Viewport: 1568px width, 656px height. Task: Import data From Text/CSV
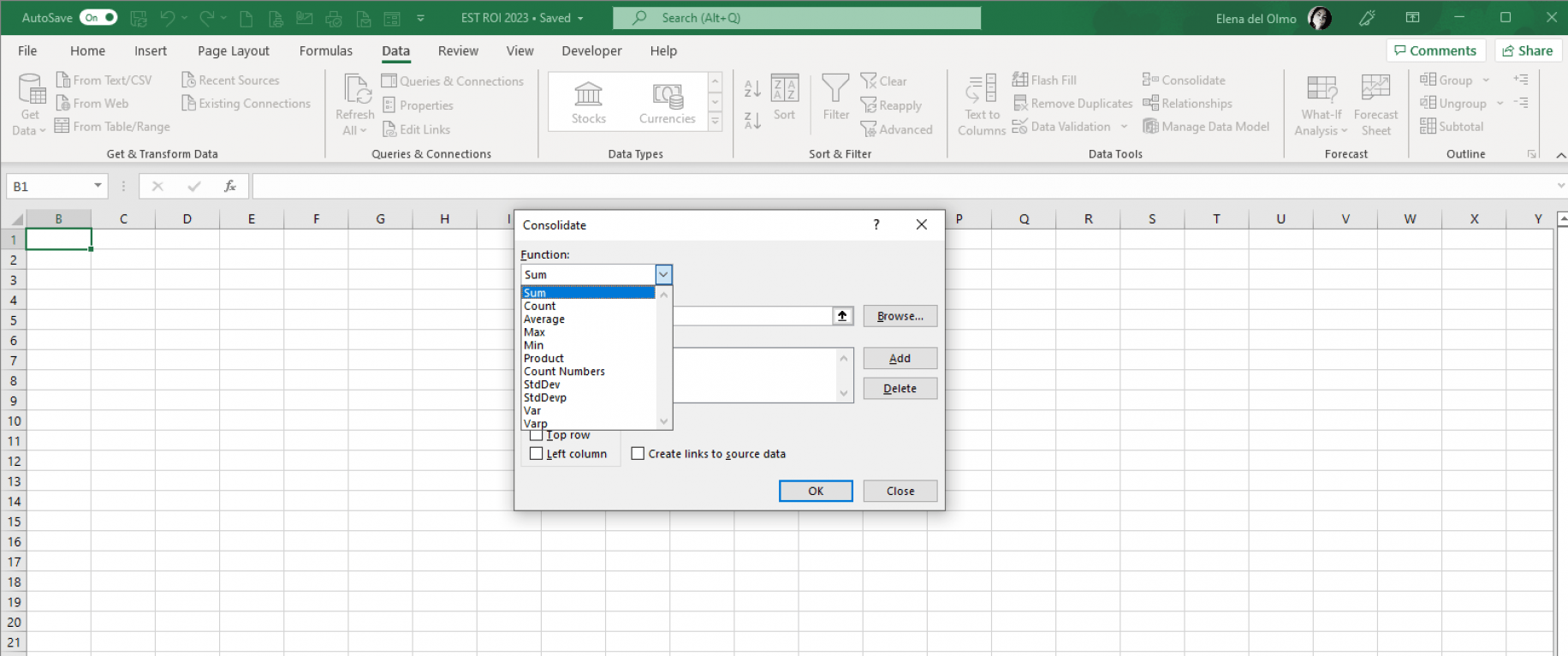click(104, 81)
